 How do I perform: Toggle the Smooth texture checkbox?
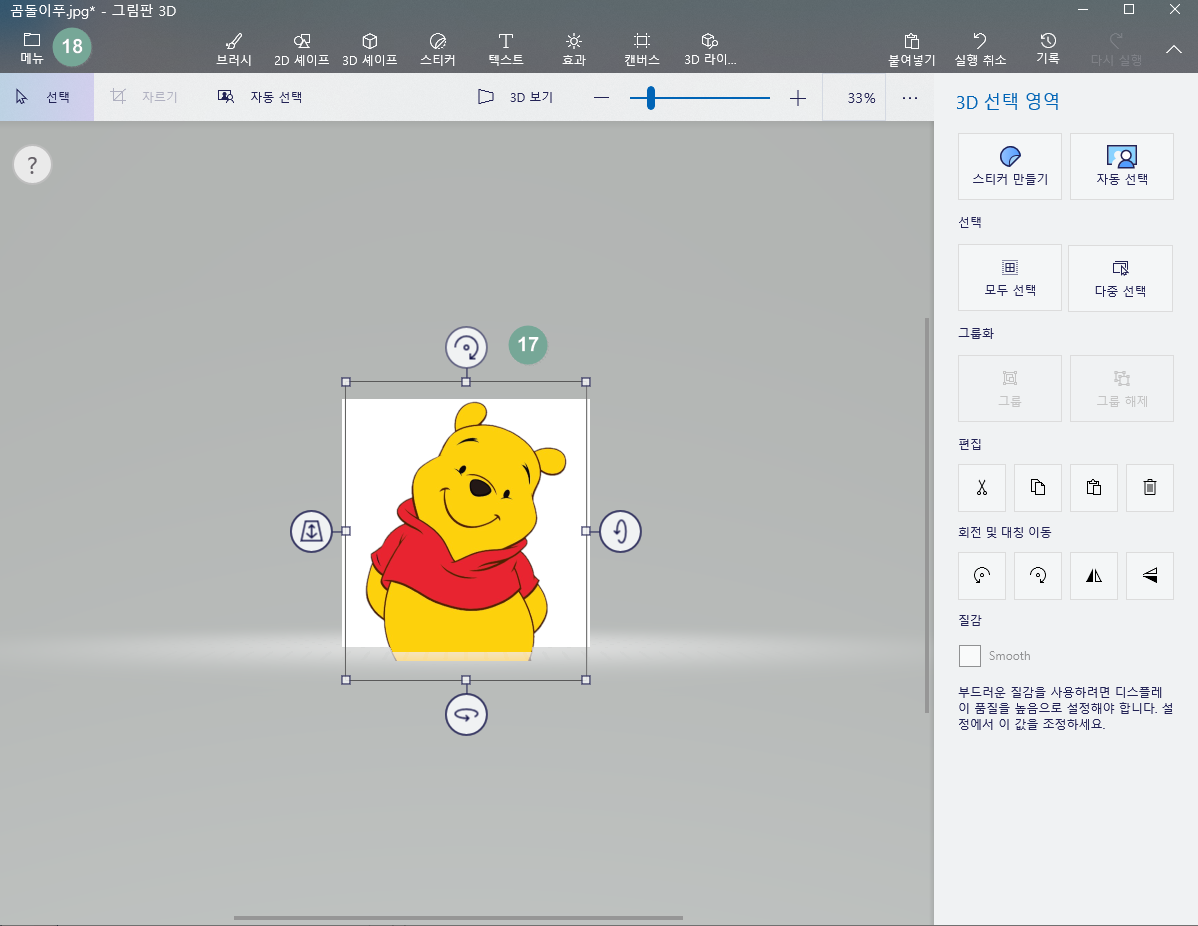[x=970, y=656]
